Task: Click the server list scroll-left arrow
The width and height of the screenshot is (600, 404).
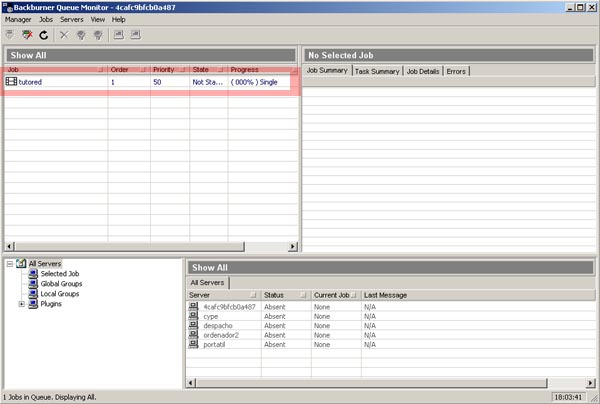Action: pos(191,383)
